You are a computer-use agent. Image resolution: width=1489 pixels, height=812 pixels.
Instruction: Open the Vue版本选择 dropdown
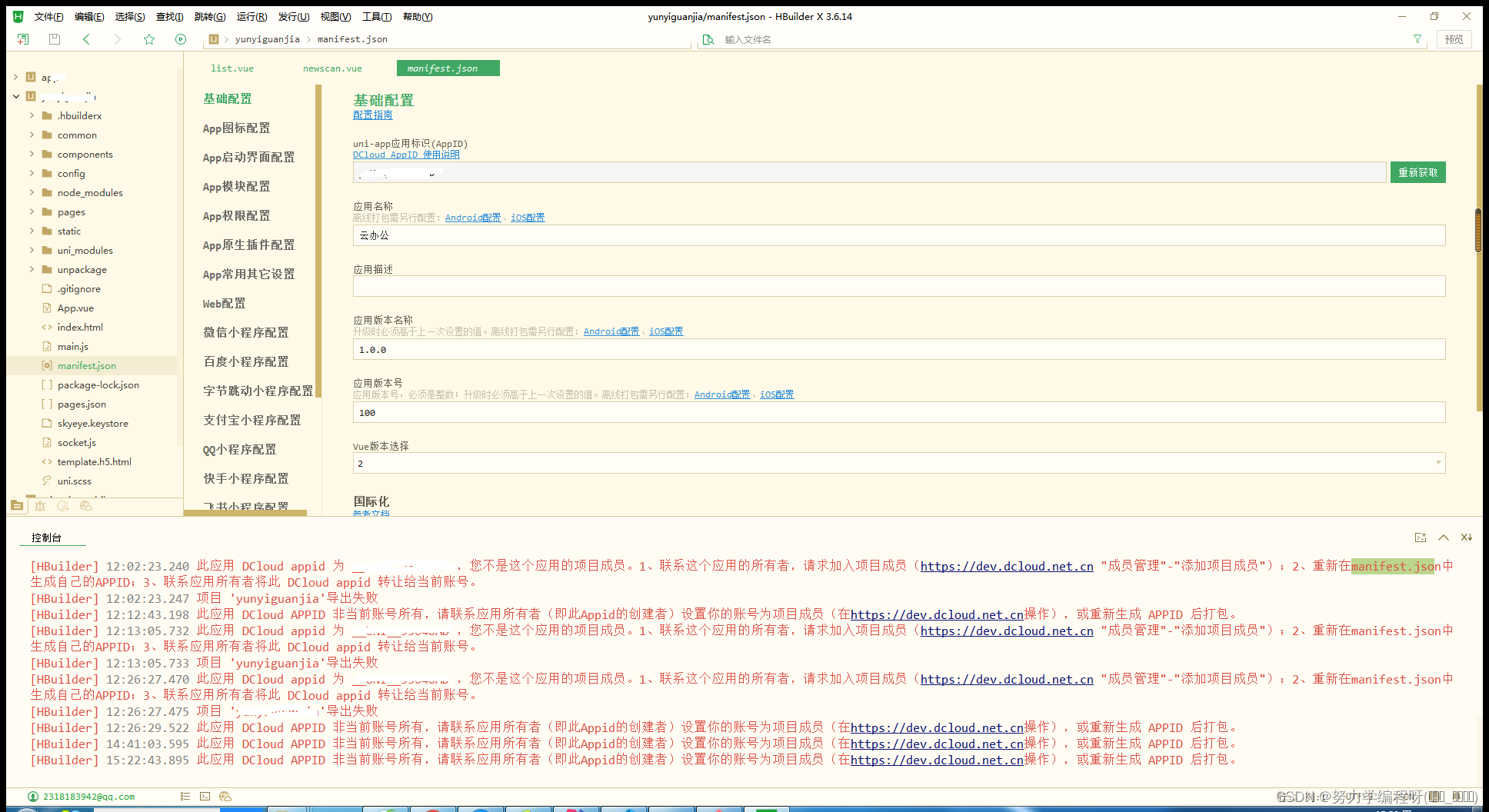[x=899, y=463]
